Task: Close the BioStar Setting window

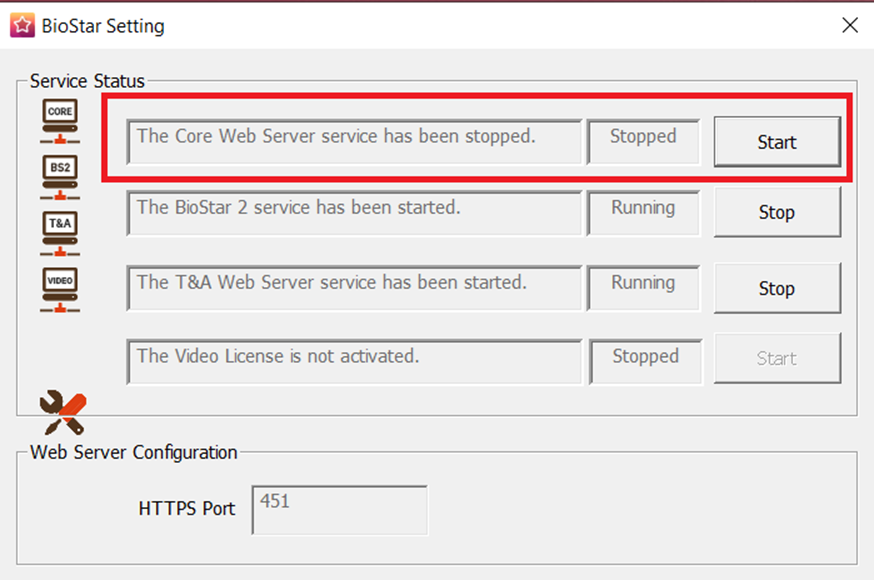Action: point(849,25)
